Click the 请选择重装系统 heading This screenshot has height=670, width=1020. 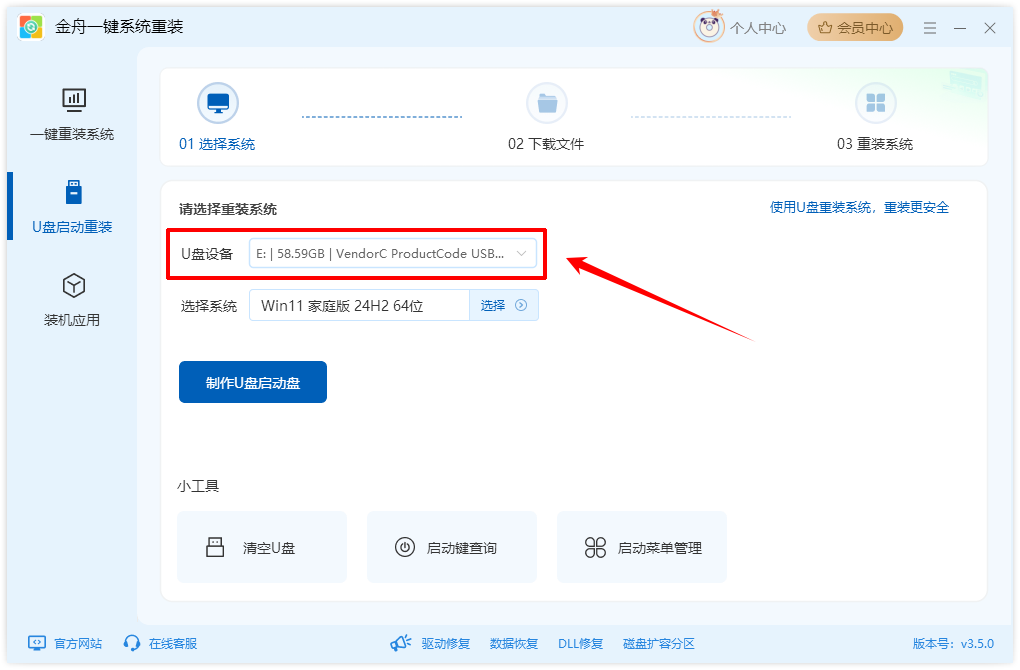(228, 209)
